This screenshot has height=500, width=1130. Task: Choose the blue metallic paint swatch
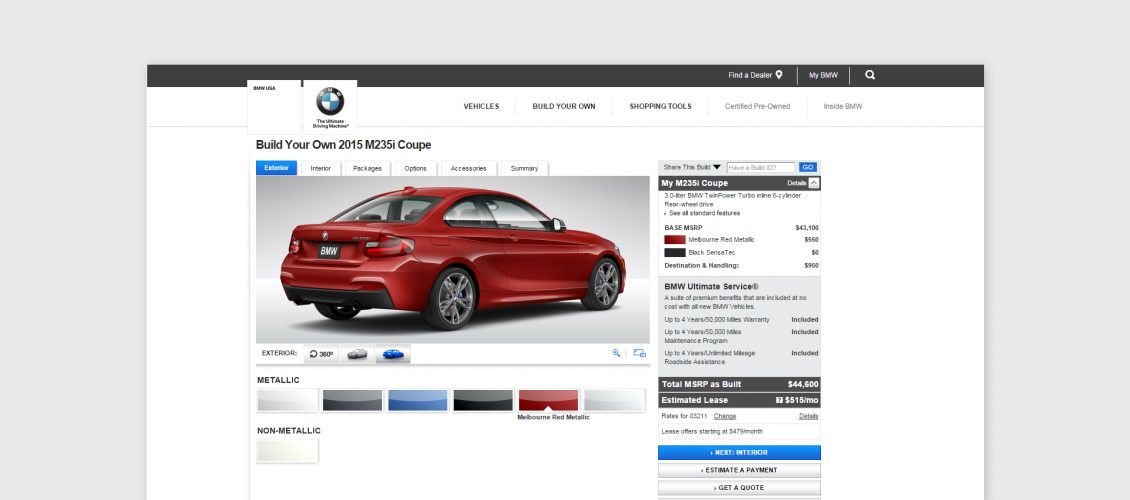pos(418,401)
